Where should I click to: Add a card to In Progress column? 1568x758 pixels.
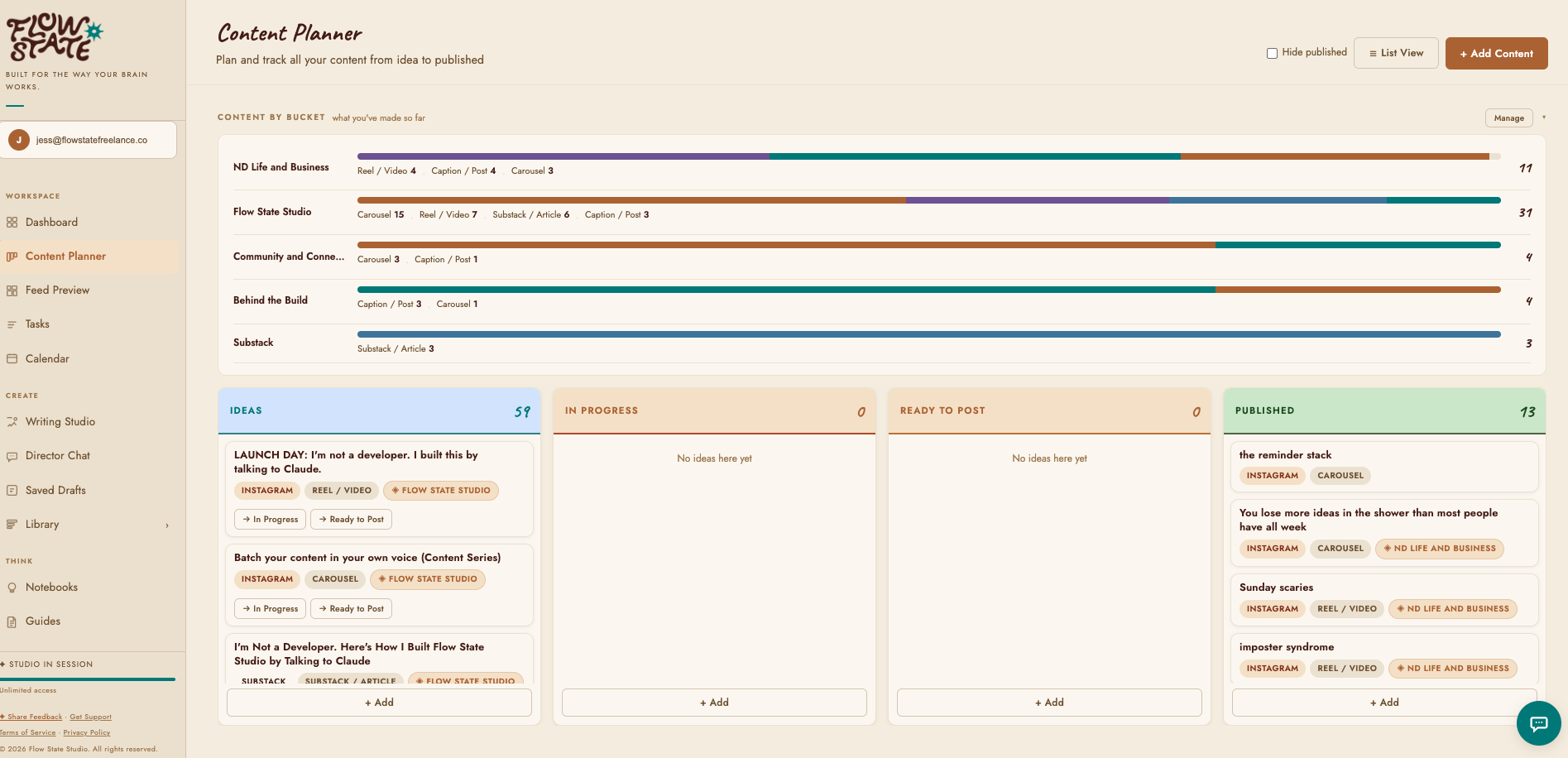(714, 703)
